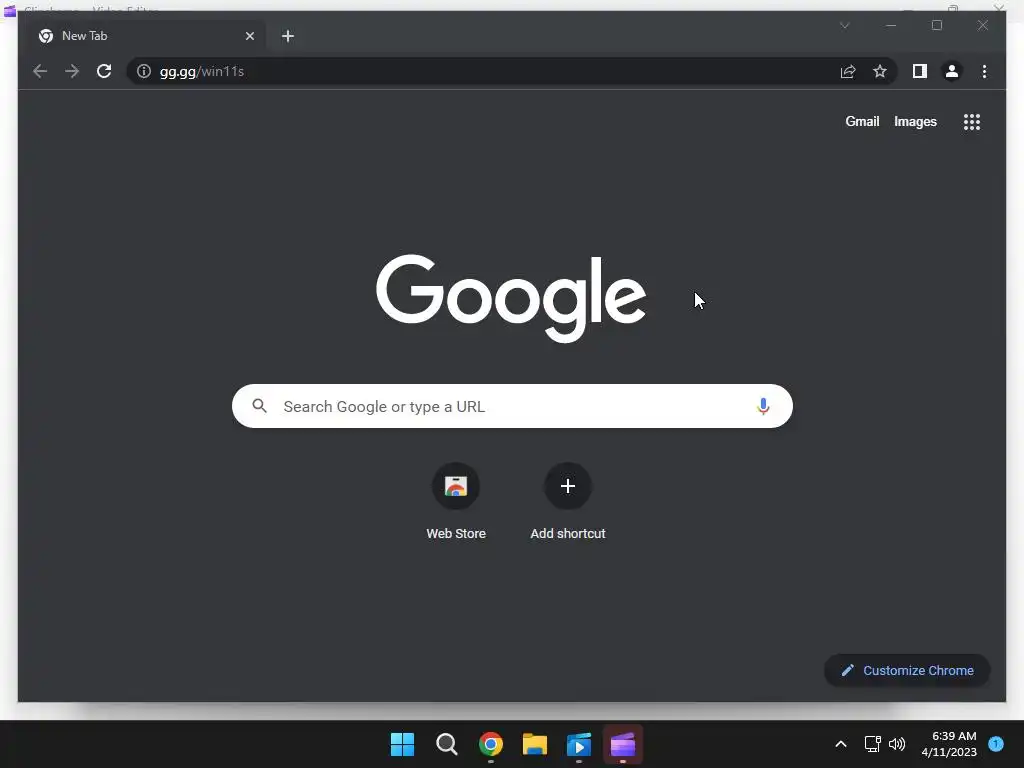Select the New Tab tab
The width and height of the screenshot is (1024, 768).
[x=144, y=36]
